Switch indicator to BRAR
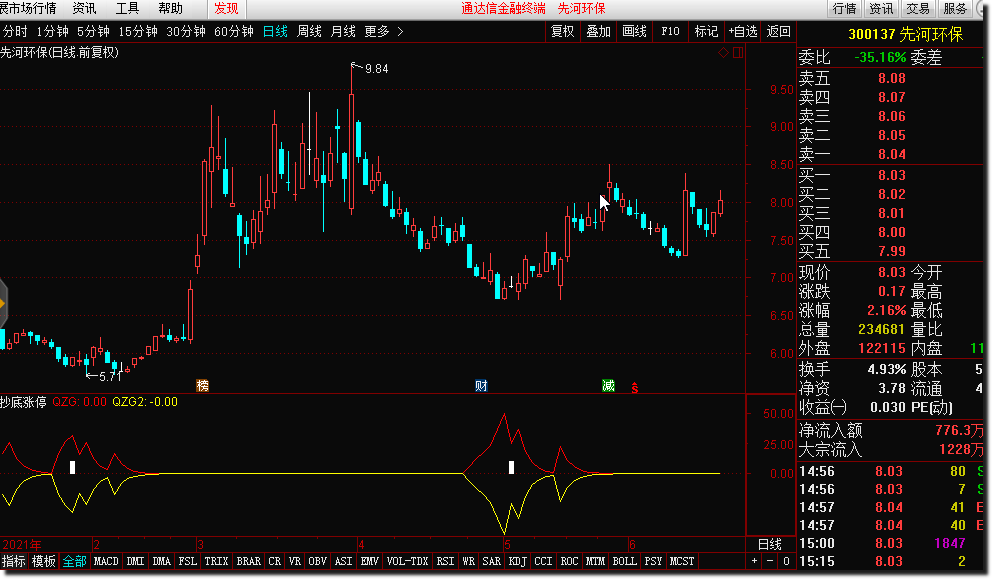The image size is (993, 579). [x=248, y=561]
